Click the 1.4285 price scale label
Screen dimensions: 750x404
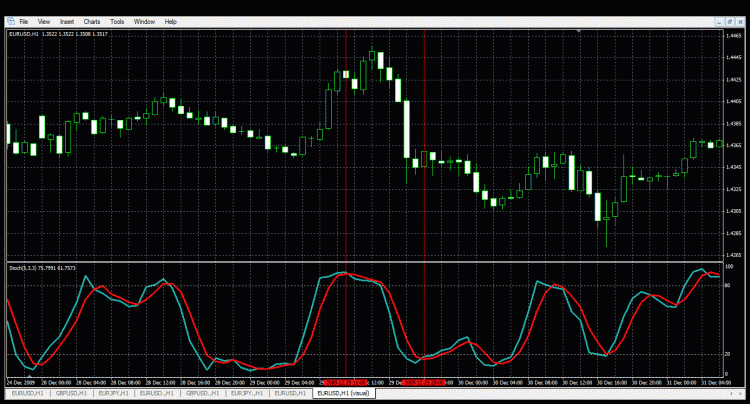point(734,233)
